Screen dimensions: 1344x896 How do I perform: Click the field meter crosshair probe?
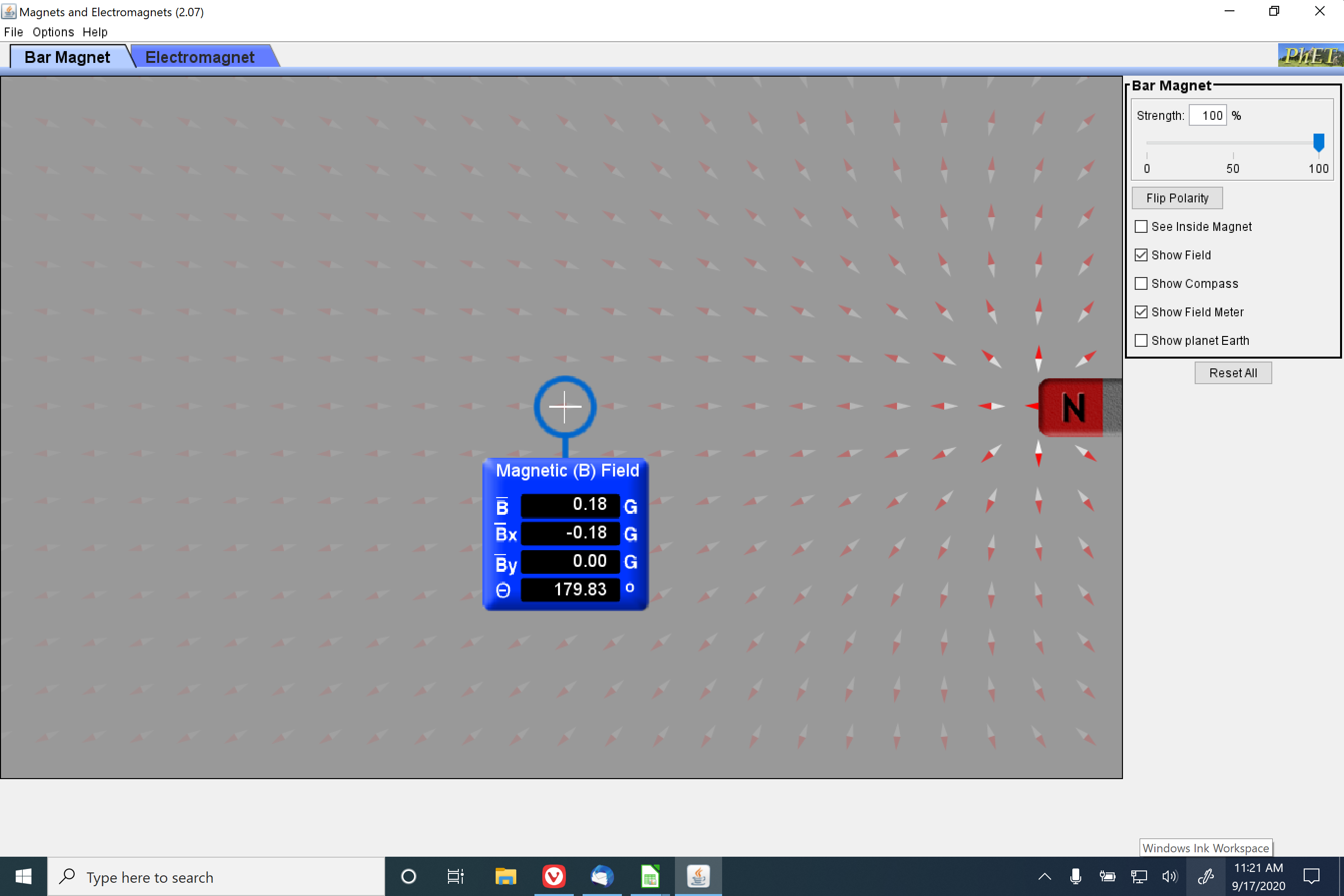click(564, 407)
